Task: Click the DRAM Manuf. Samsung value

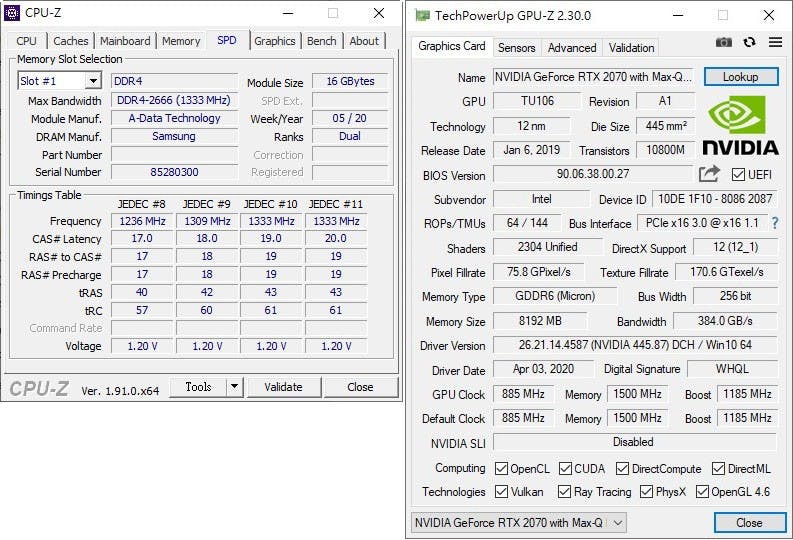Action: coord(174,136)
